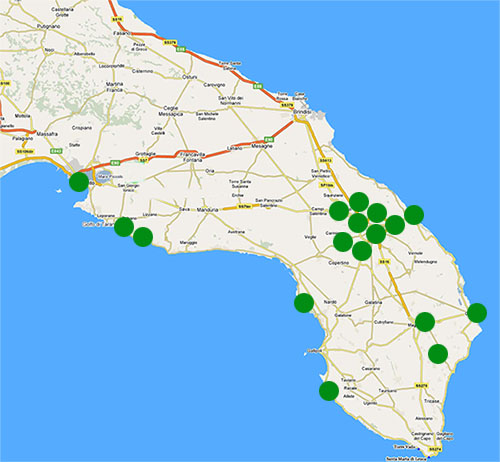This screenshot has width=500, height=462.
Task: Select the green marker on the coast near Nardò
Action: tap(304, 303)
